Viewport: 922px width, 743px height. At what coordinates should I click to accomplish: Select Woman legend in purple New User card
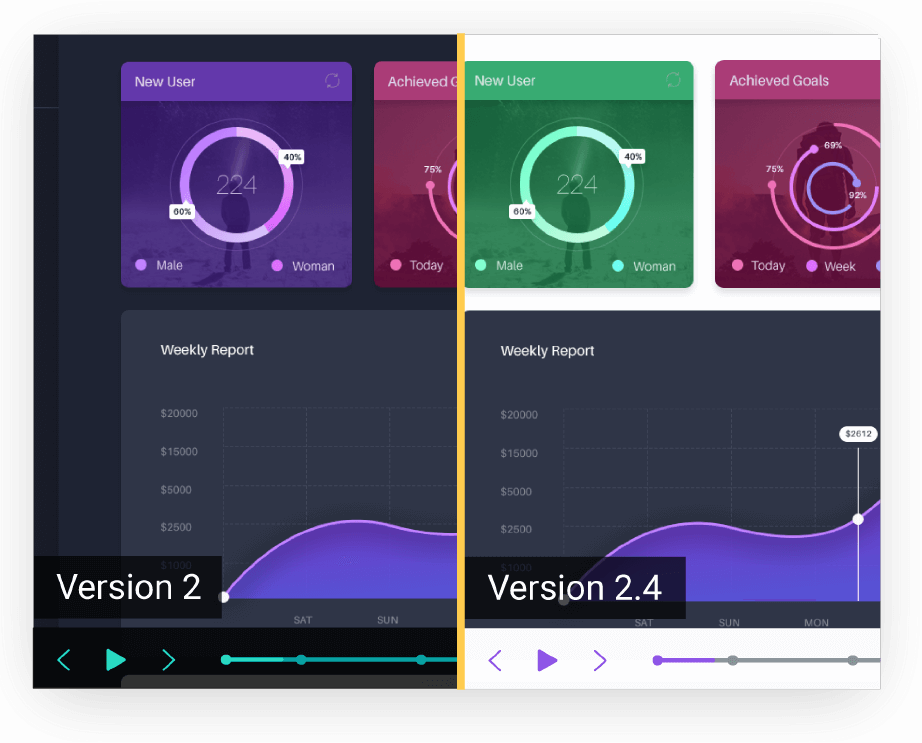tap(303, 266)
